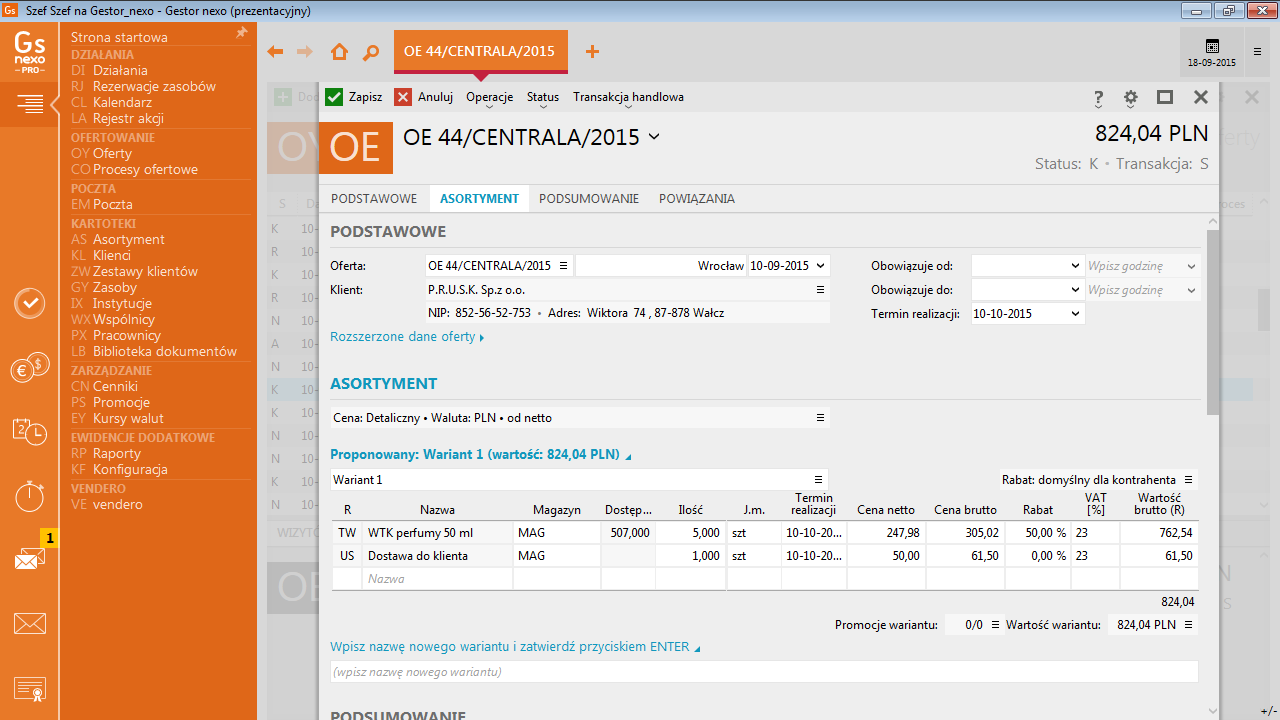The height and width of the screenshot is (720, 1280).
Task: Open the calendar date 18-09-2015 button
Action: point(1212,52)
